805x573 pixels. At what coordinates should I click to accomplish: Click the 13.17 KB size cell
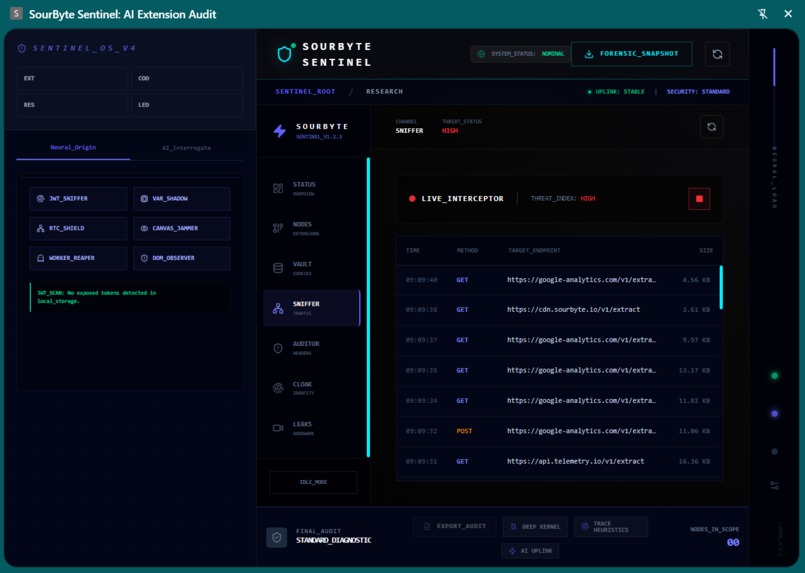694,370
